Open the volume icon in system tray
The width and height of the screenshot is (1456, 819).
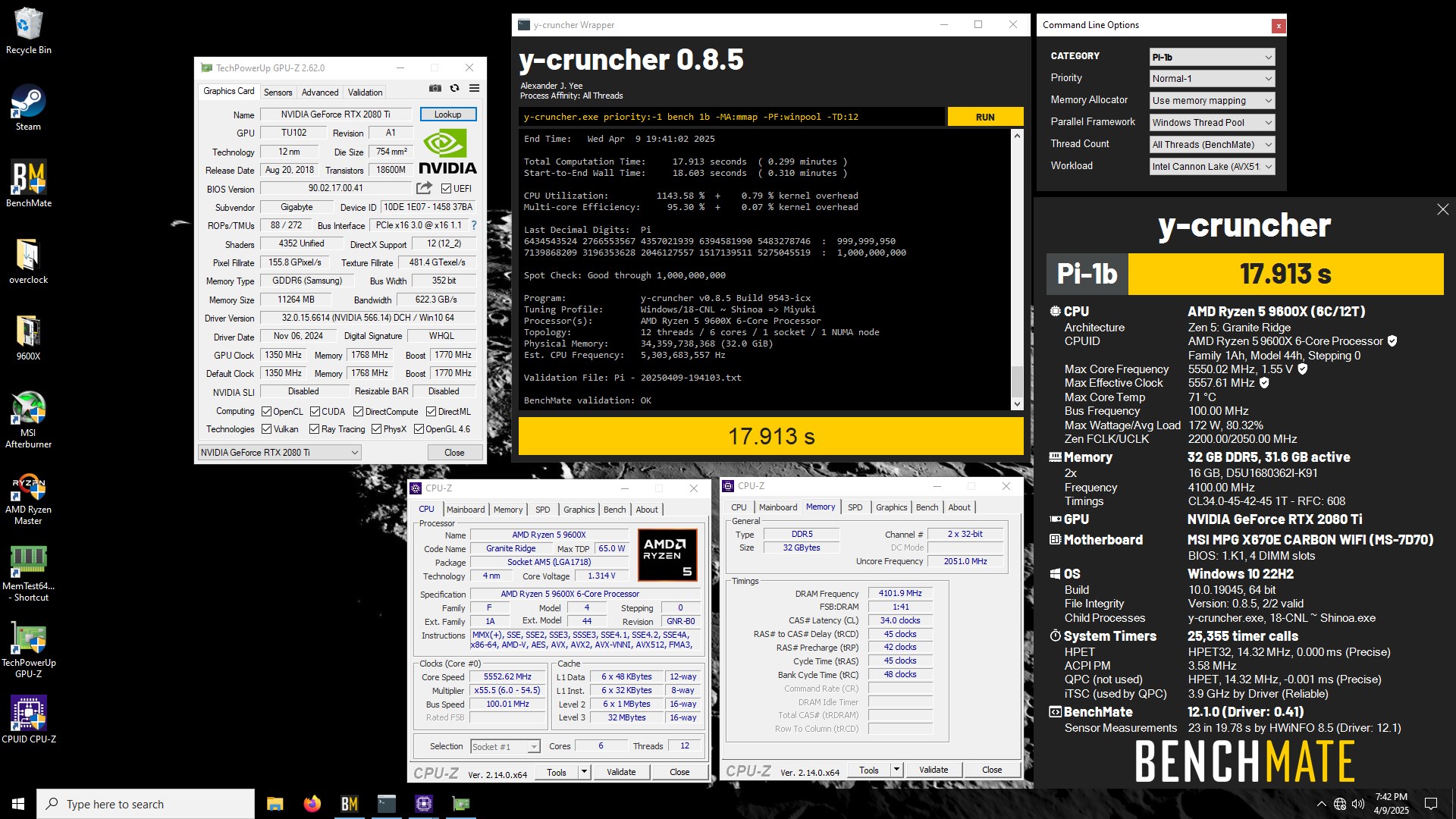[x=1358, y=804]
